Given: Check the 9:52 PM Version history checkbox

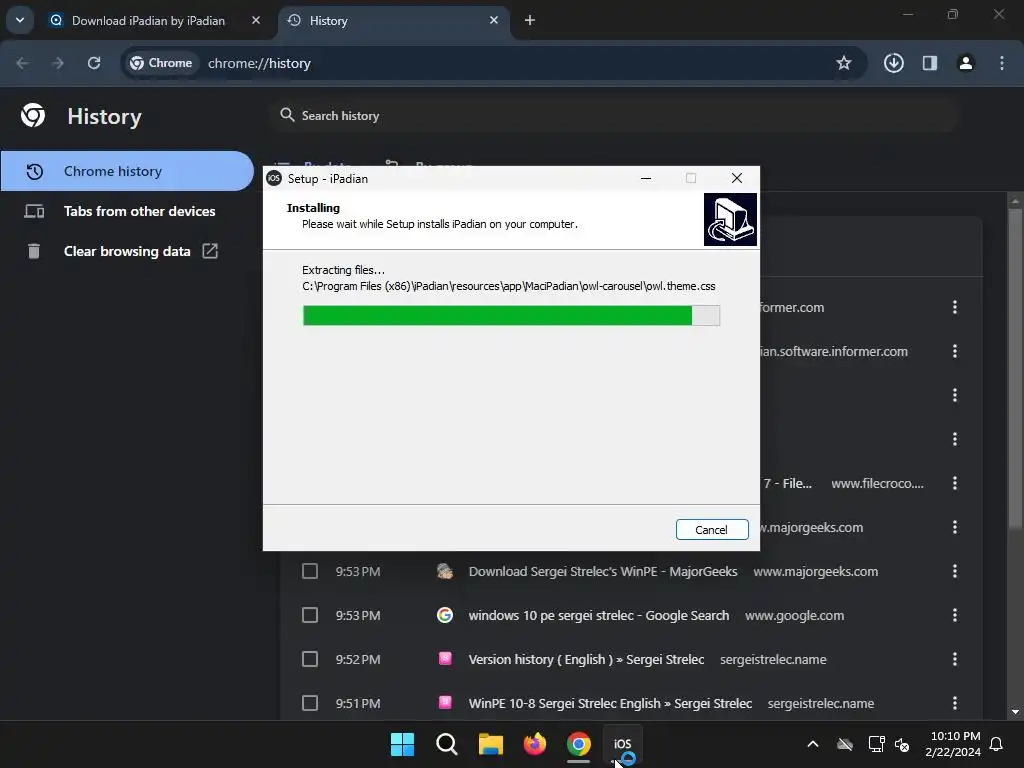Looking at the screenshot, I should [x=310, y=659].
